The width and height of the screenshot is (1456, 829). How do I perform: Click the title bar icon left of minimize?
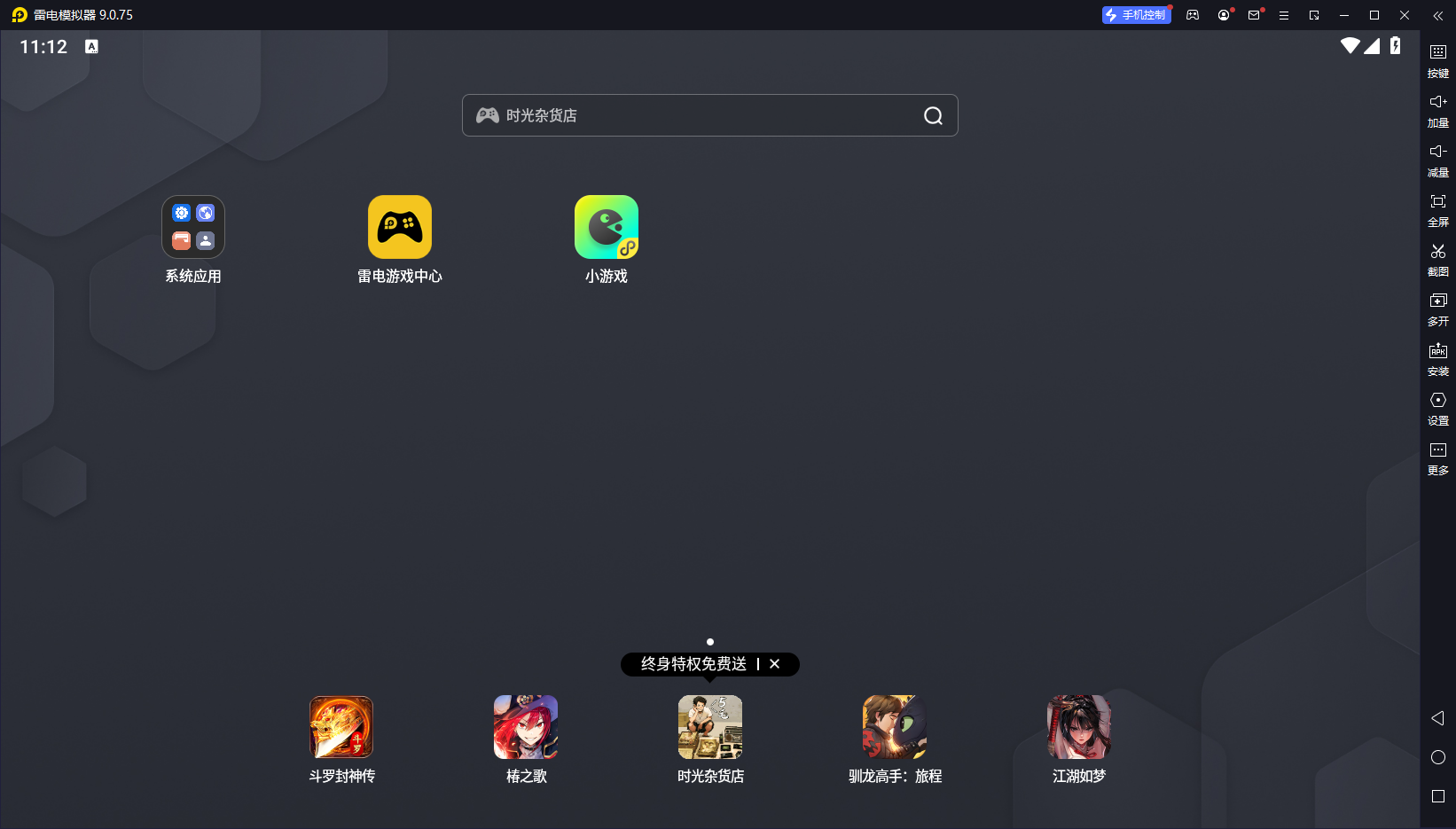pyautogui.click(x=1314, y=15)
